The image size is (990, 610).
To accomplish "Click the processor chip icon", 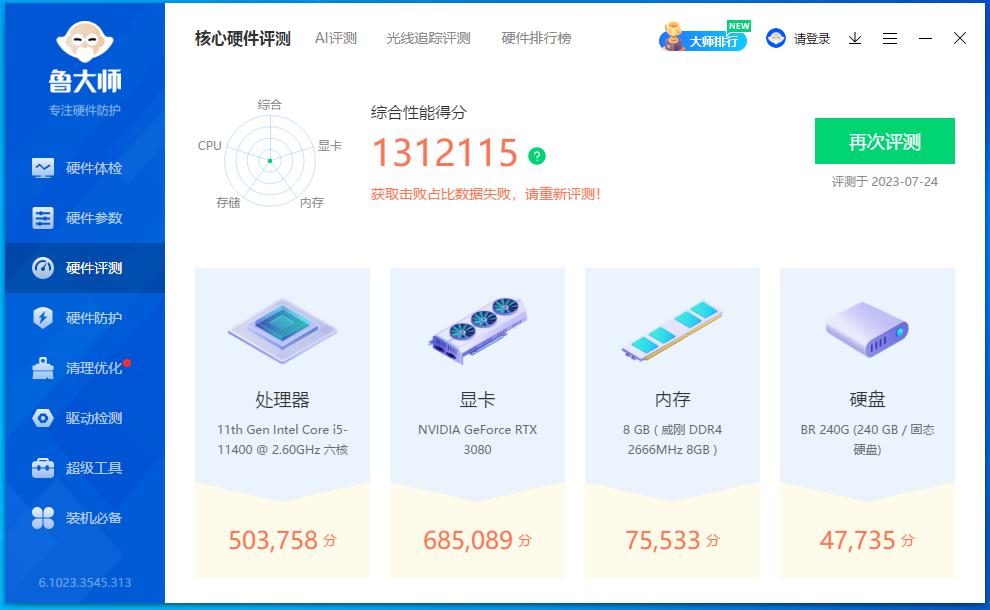I will click(x=282, y=330).
